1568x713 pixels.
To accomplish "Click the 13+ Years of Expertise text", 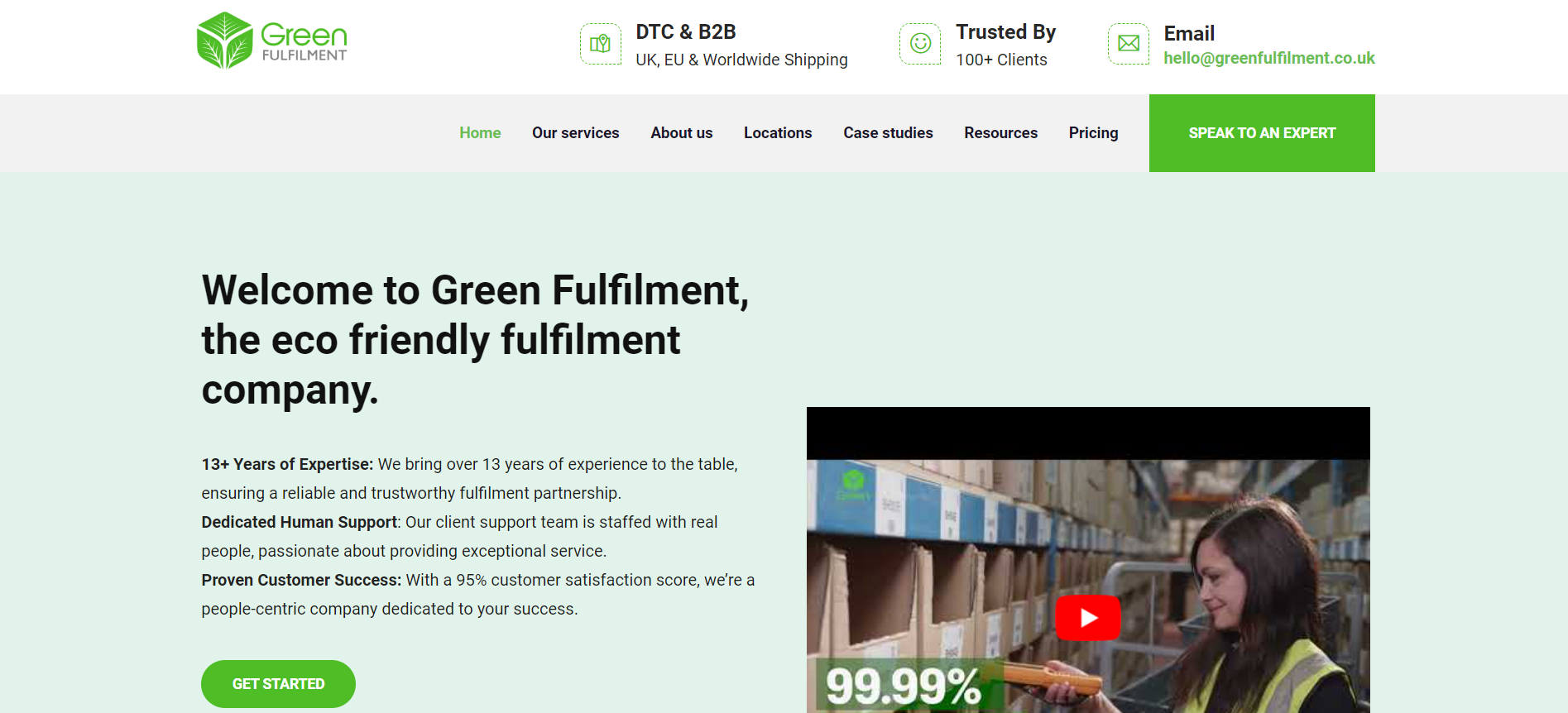I will pos(287,464).
